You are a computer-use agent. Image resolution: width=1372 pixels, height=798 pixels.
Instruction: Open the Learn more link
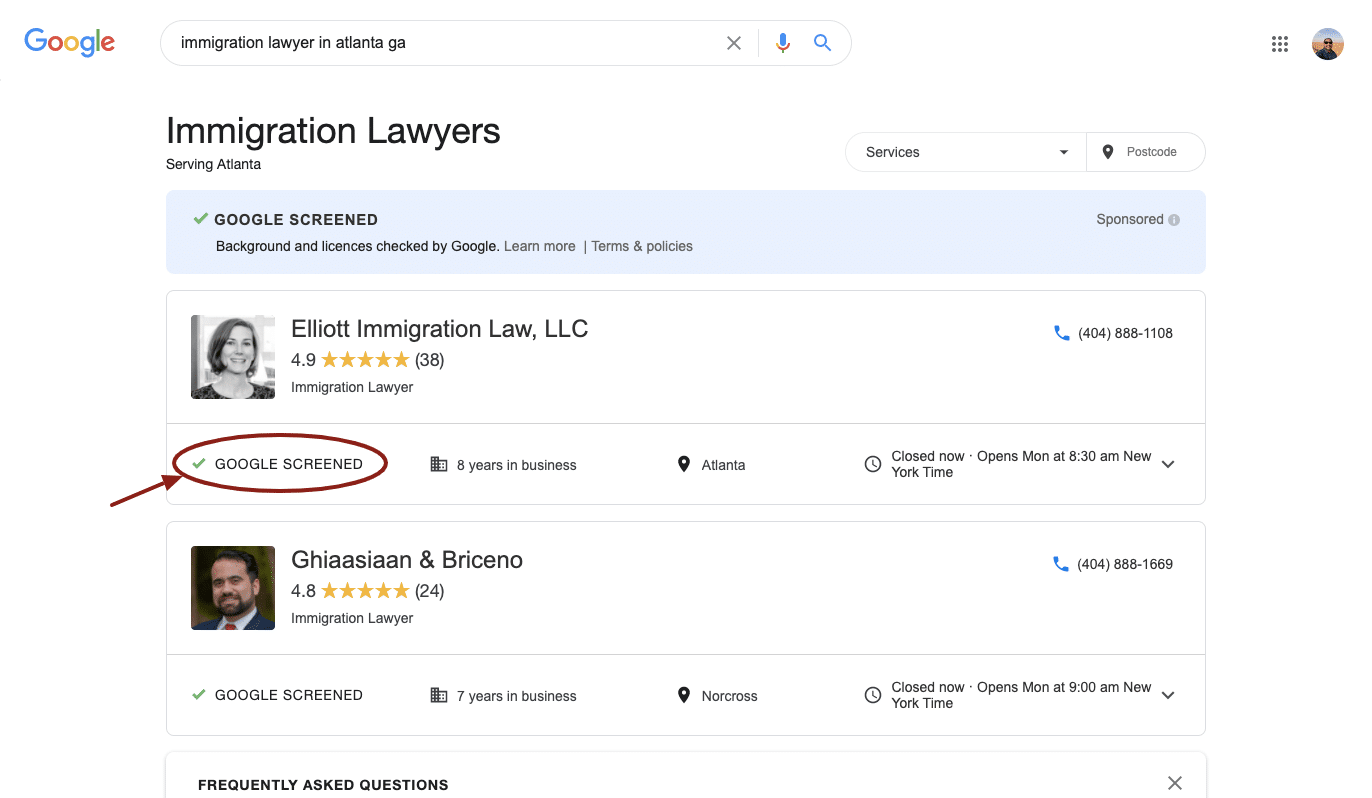coord(539,246)
